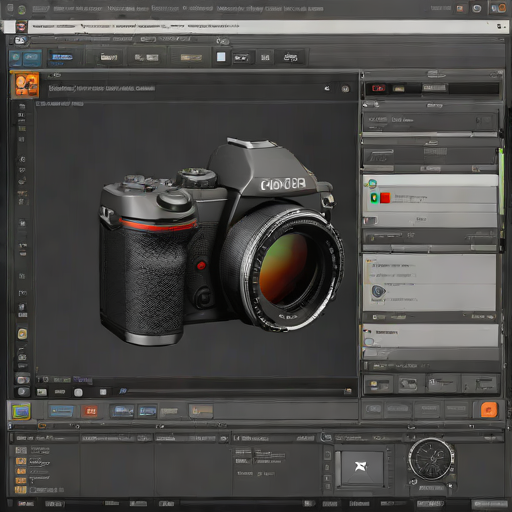
Task: Pick the red square color swatch
Action: pos(385,198)
